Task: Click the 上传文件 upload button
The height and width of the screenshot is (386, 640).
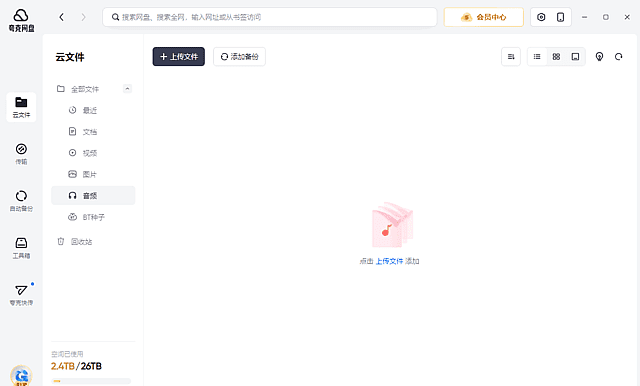Action: pos(179,57)
